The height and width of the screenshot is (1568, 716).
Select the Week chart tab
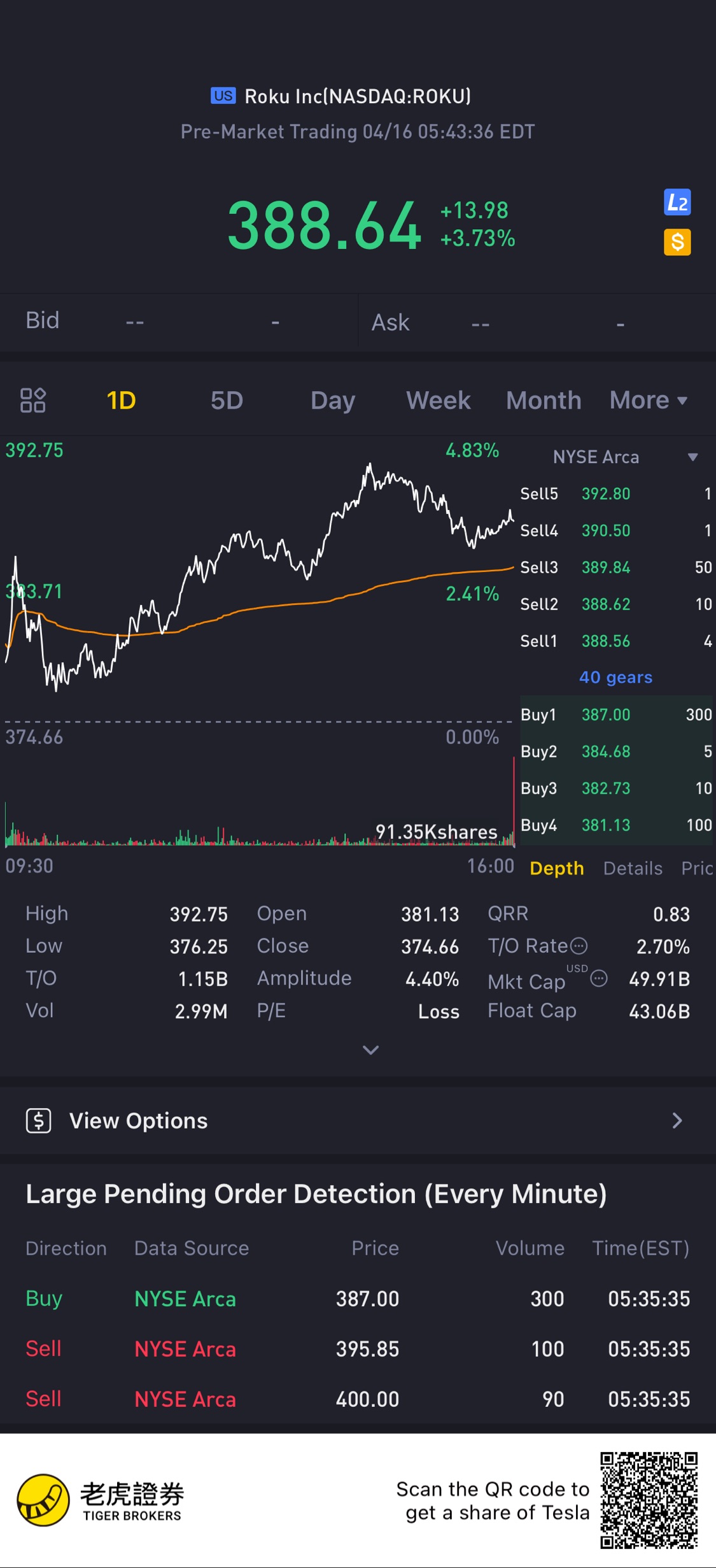coord(439,400)
